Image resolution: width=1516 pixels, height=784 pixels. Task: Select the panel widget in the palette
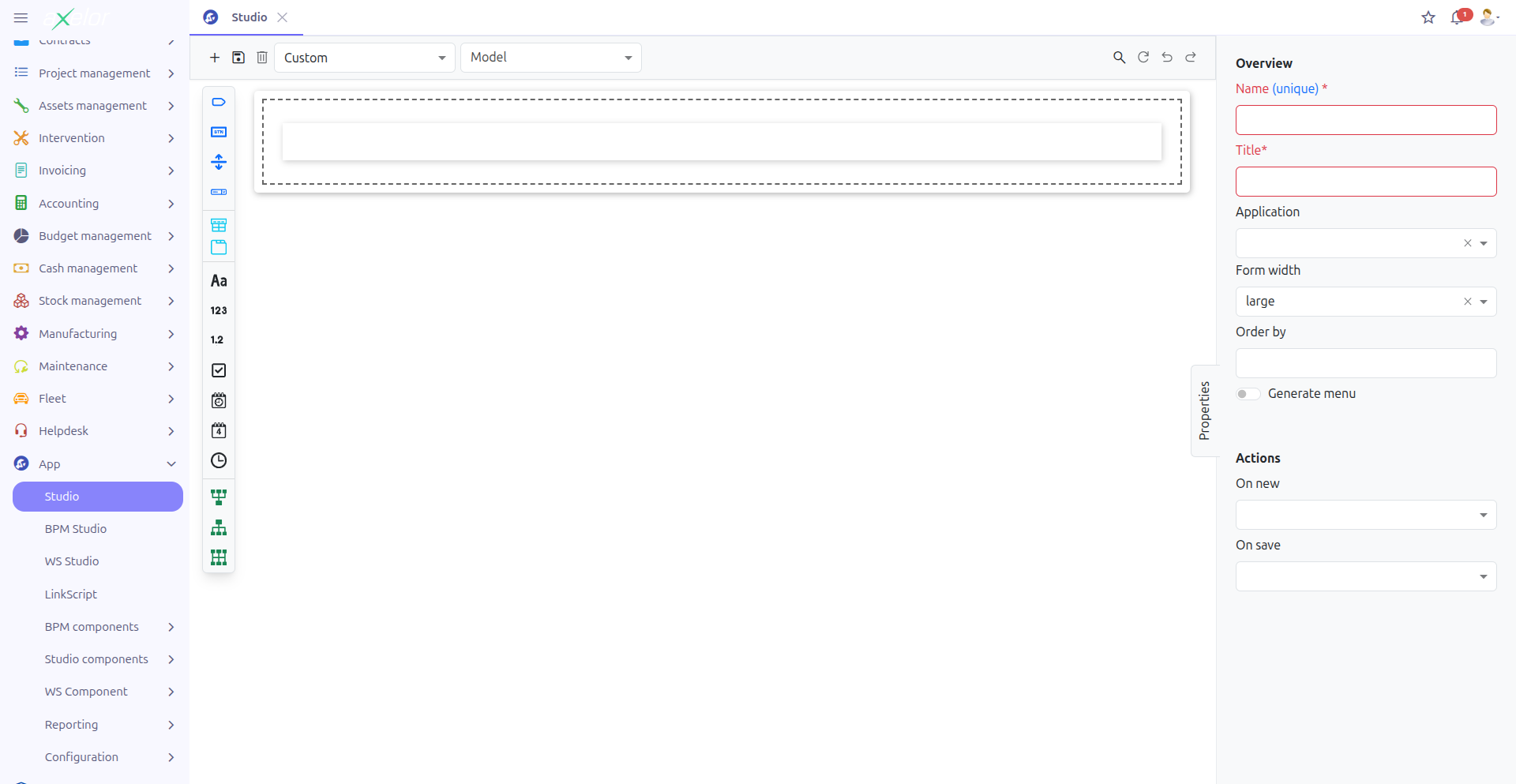click(219, 224)
